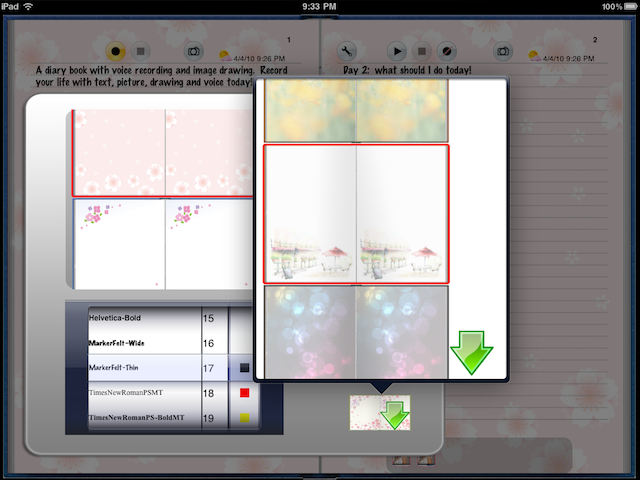Select the cafe umbrella sketch background
This screenshot has width=640, height=480.
pyautogui.click(x=356, y=214)
